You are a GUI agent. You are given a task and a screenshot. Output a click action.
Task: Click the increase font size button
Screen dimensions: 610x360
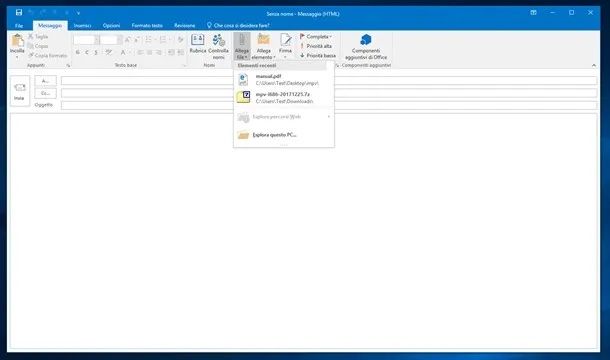(128, 39)
